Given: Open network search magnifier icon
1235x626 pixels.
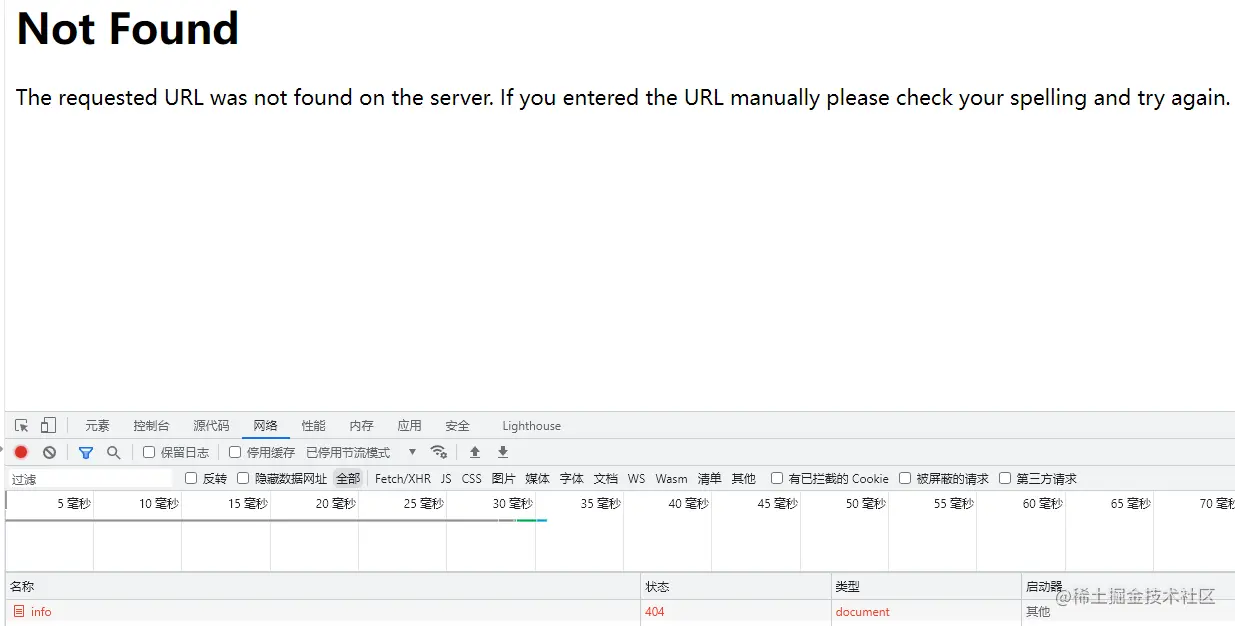Looking at the screenshot, I should 113,452.
